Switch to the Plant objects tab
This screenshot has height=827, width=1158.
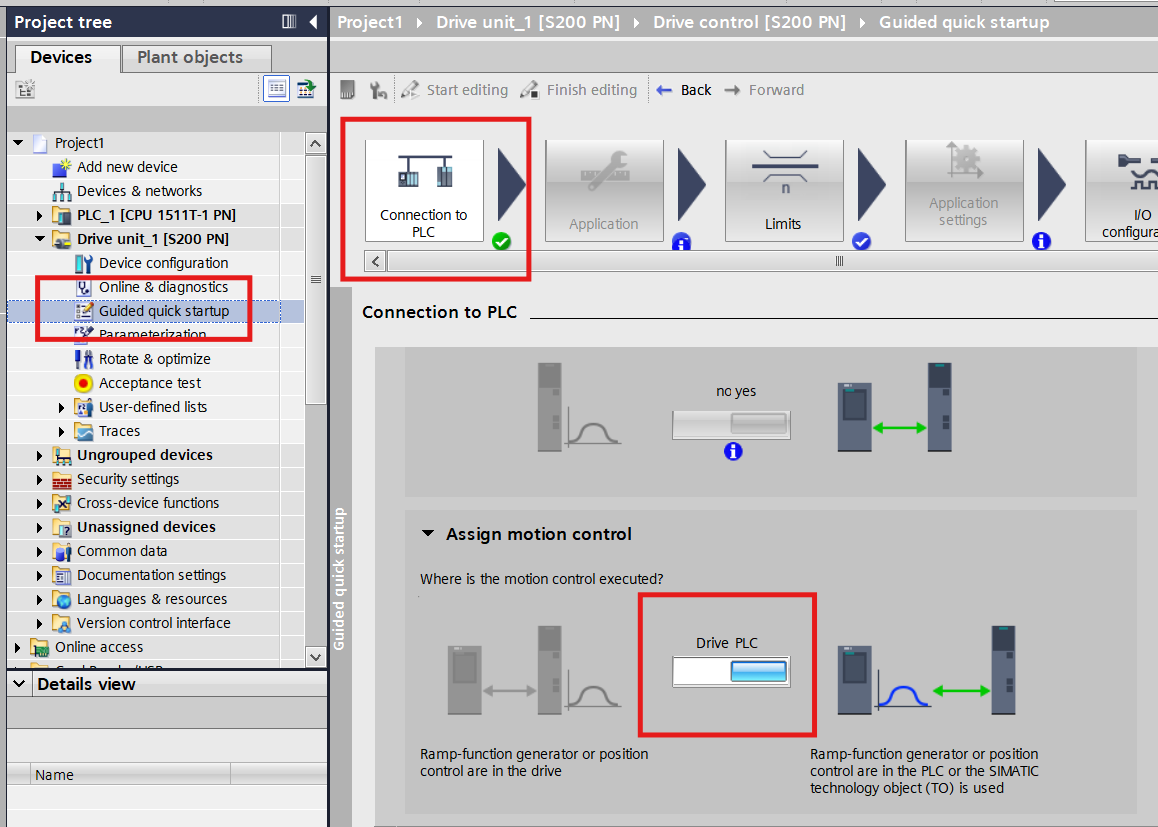coord(190,58)
